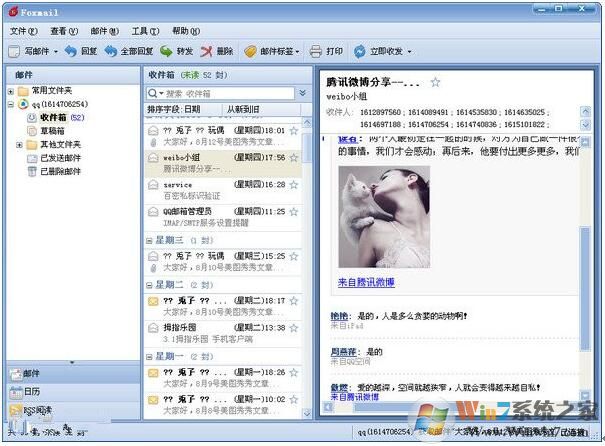Click mail list vertical scrollbar thumb
Screen dimensions: 605x446
[308, 147]
